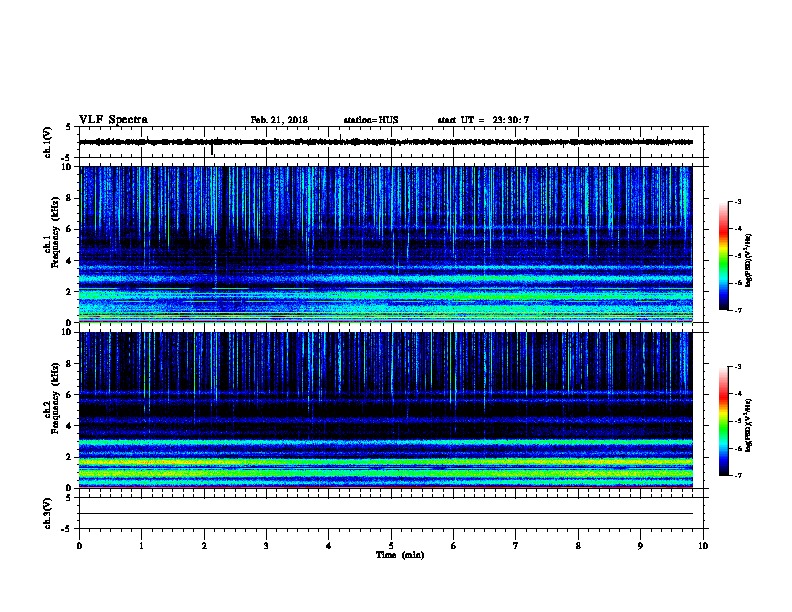Click the "-7" label on ch.2 color bar
Image resolution: width=792 pixels, height=612 pixels.
coord(738,476)
